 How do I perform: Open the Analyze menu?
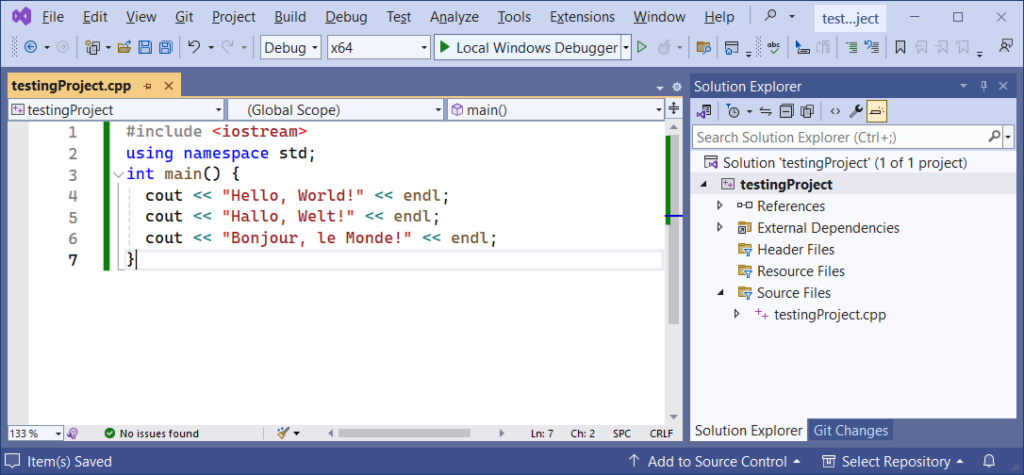pyautogui.click(x=454, y=17)
